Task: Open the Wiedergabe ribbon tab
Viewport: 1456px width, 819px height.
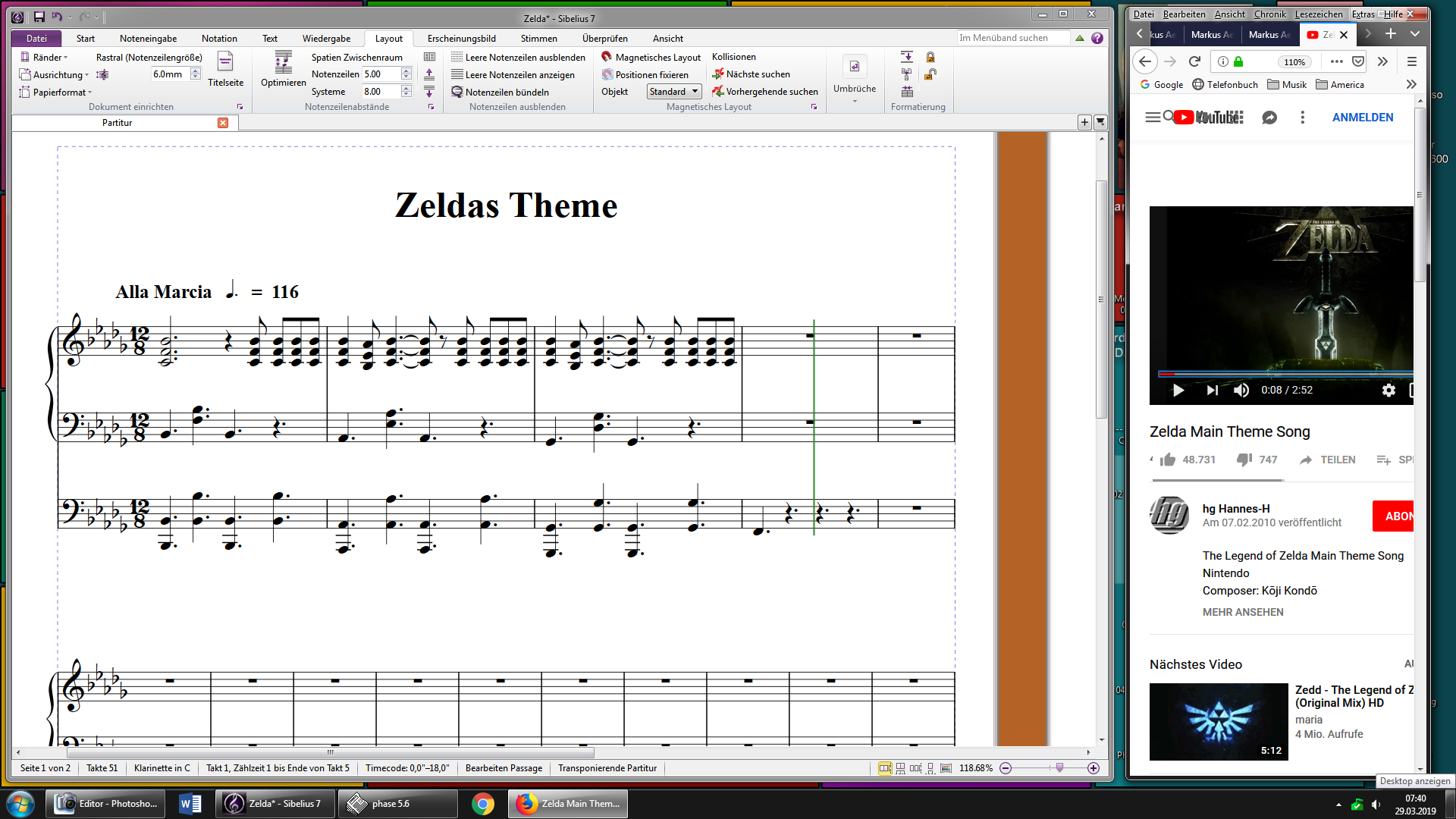Action: click(326, 39)
